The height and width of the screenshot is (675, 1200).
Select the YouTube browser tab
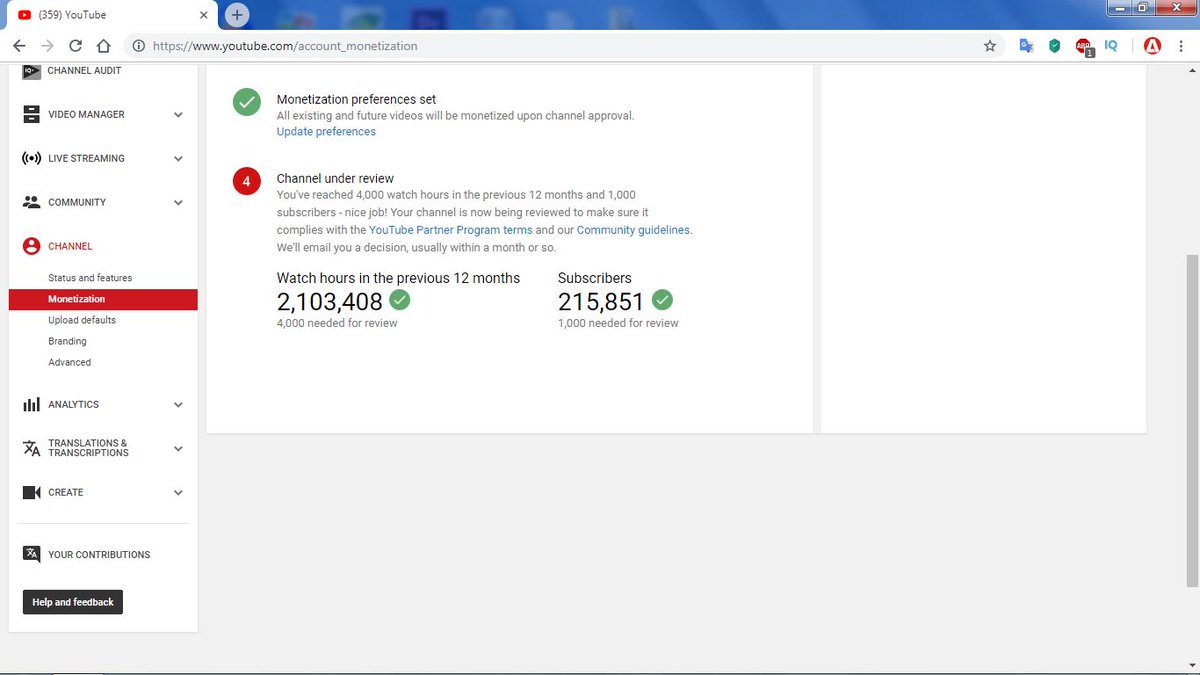click(x=113, y=15)
